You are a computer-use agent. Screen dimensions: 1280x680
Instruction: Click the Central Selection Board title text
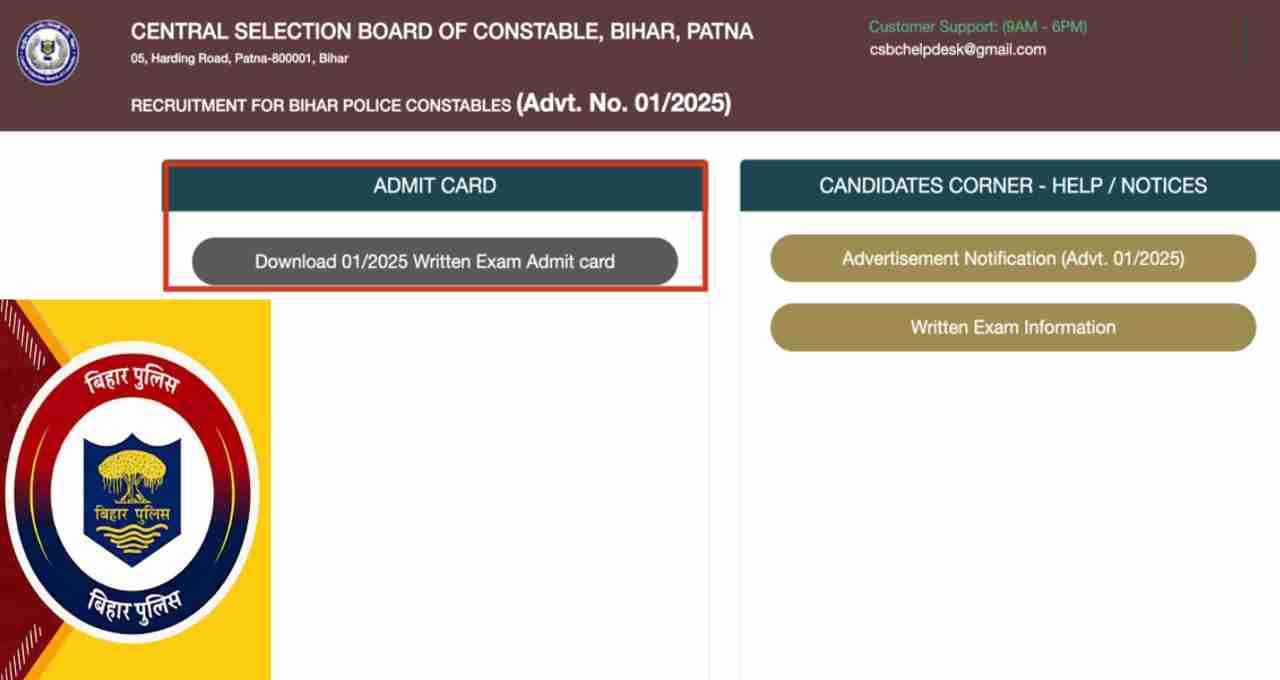[442, 31]
